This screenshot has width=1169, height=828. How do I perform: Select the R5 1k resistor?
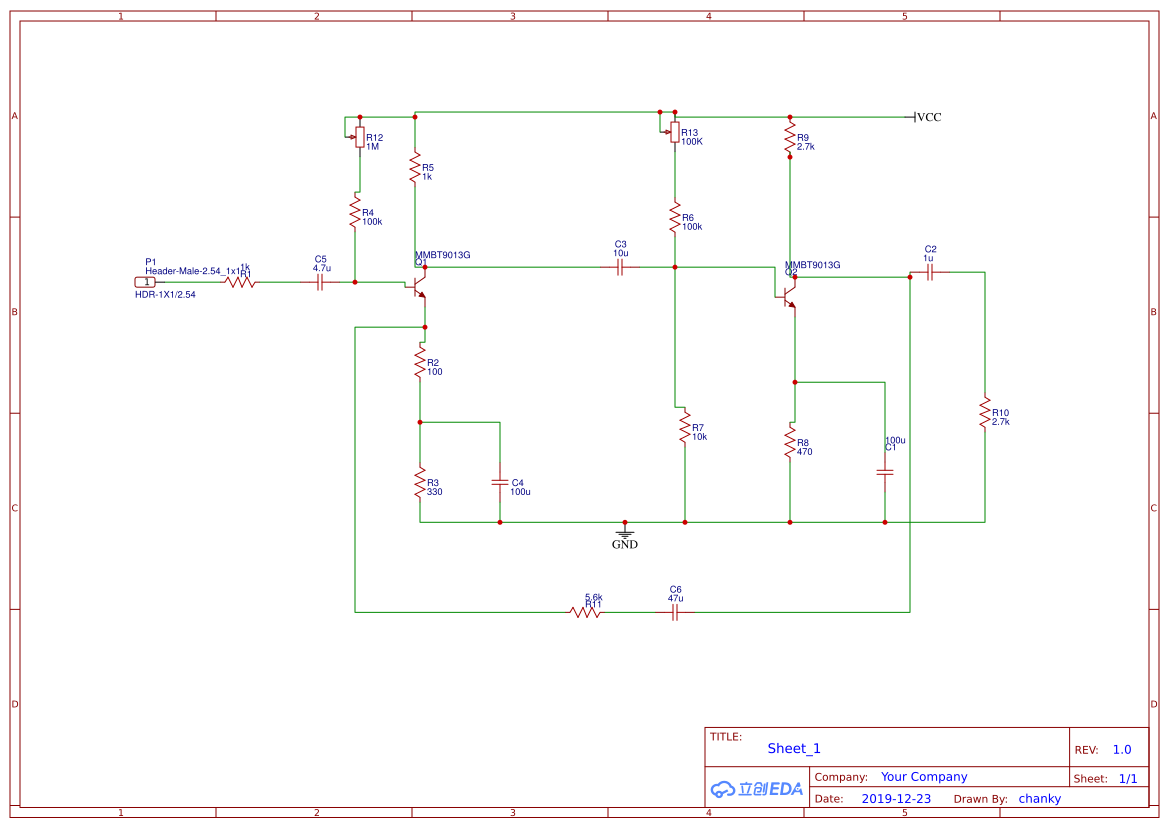[x=415, y=168]
